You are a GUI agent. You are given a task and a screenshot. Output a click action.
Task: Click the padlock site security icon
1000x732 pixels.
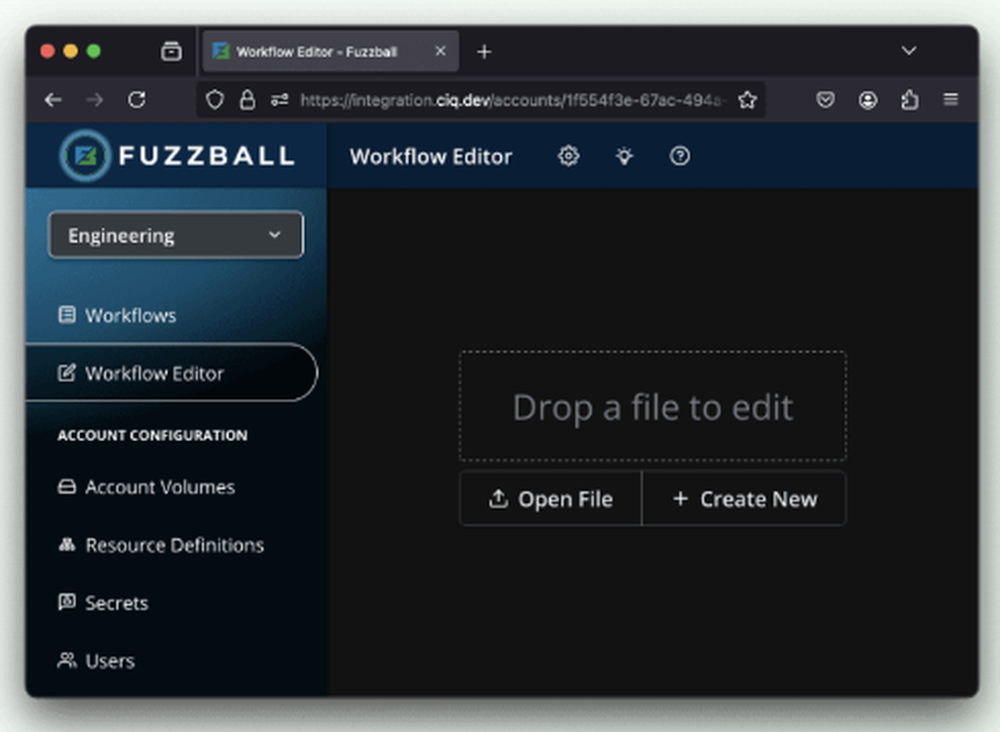pyautogui.click(x=247, y=100)
